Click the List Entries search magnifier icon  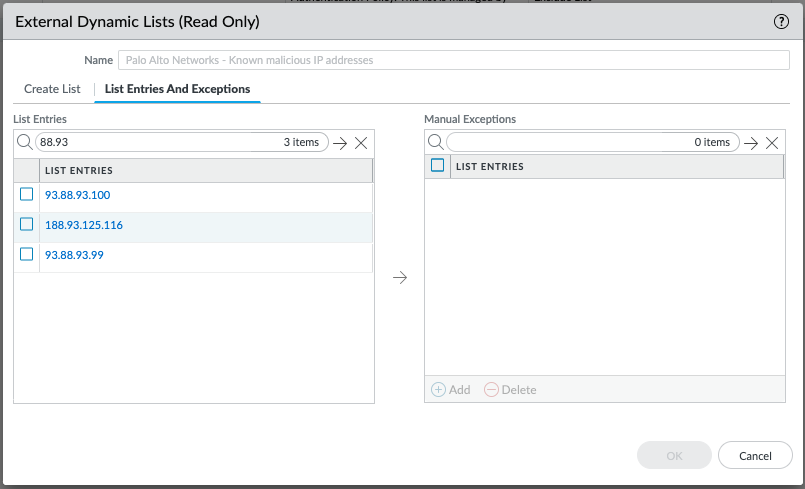click(x=24, y=143)
